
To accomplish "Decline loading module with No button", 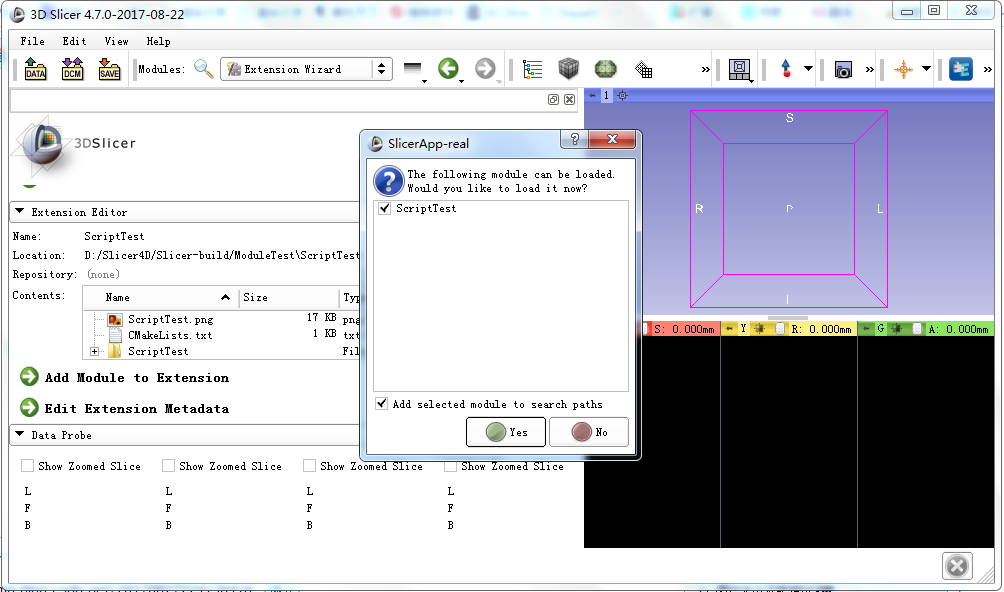I will [588, 432].
